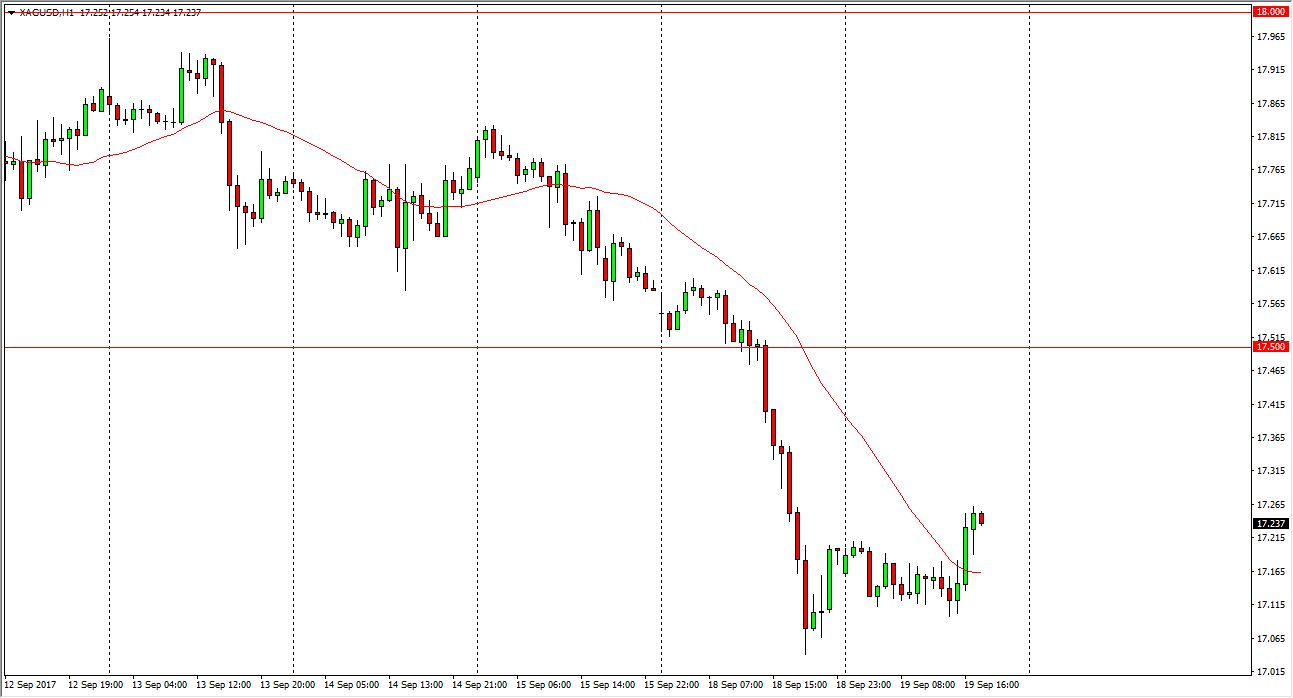Click the current price tag 17.237
1293x698 pixels.
pyautogui.click(x=1270, y=523)
